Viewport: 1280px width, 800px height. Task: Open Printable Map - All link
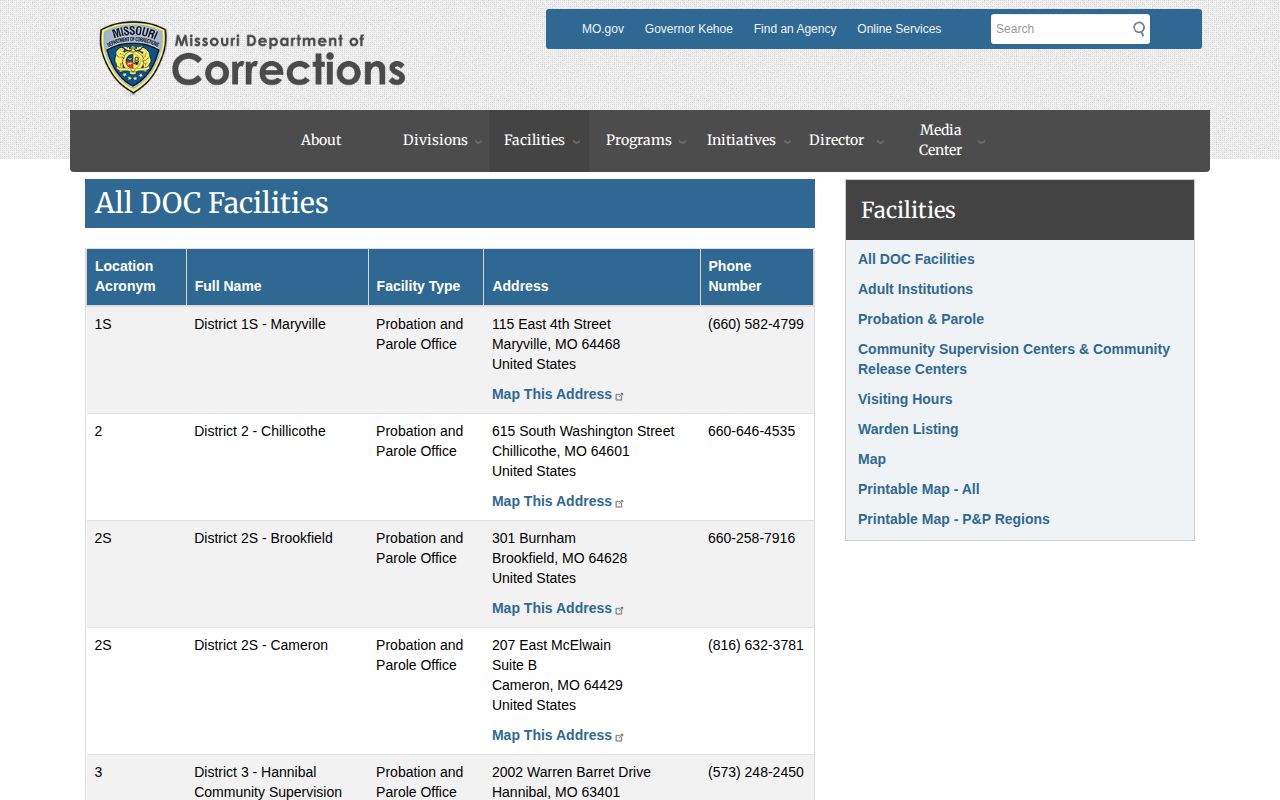[919, 489]
